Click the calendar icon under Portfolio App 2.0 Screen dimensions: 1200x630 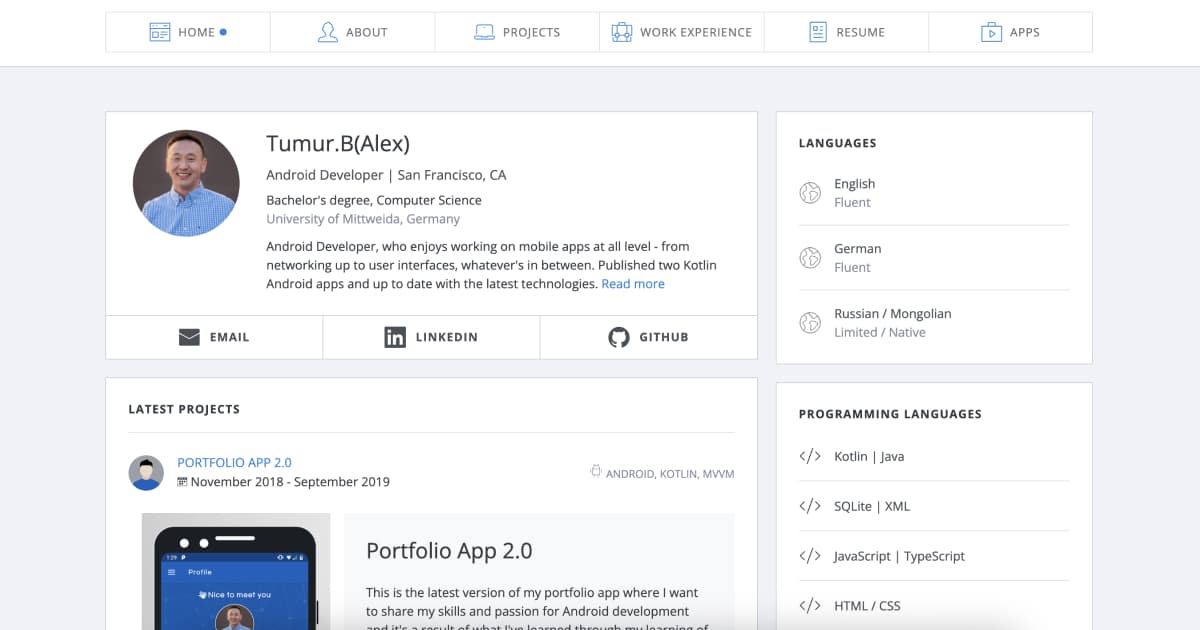pyautogui.click(x=181, y=481)
